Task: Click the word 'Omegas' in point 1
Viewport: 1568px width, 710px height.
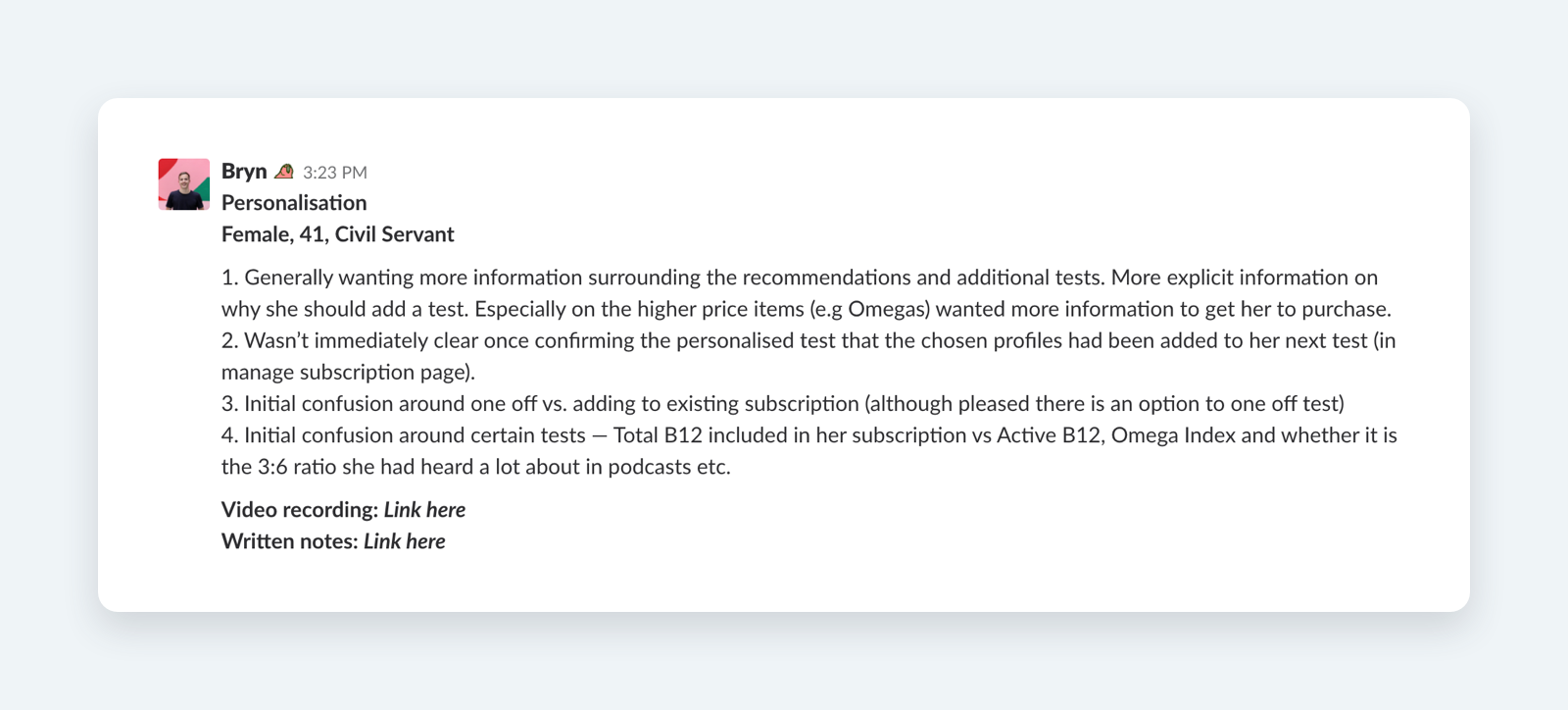Action: click(888, 309)
